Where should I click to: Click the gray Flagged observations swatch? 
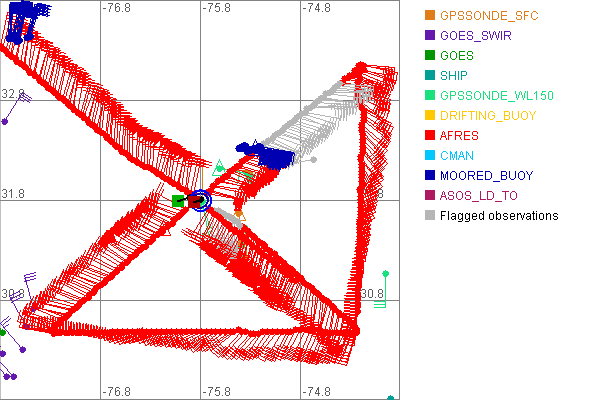coord(430,215)
